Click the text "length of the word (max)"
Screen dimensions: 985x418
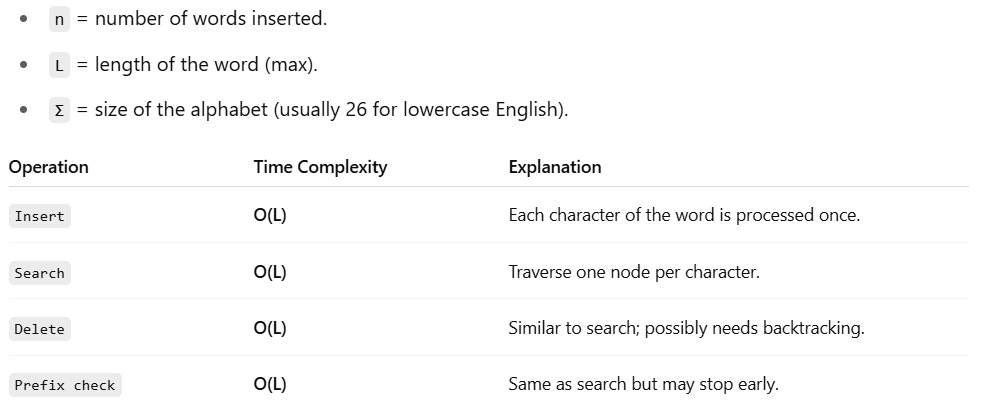pos(206,65)
